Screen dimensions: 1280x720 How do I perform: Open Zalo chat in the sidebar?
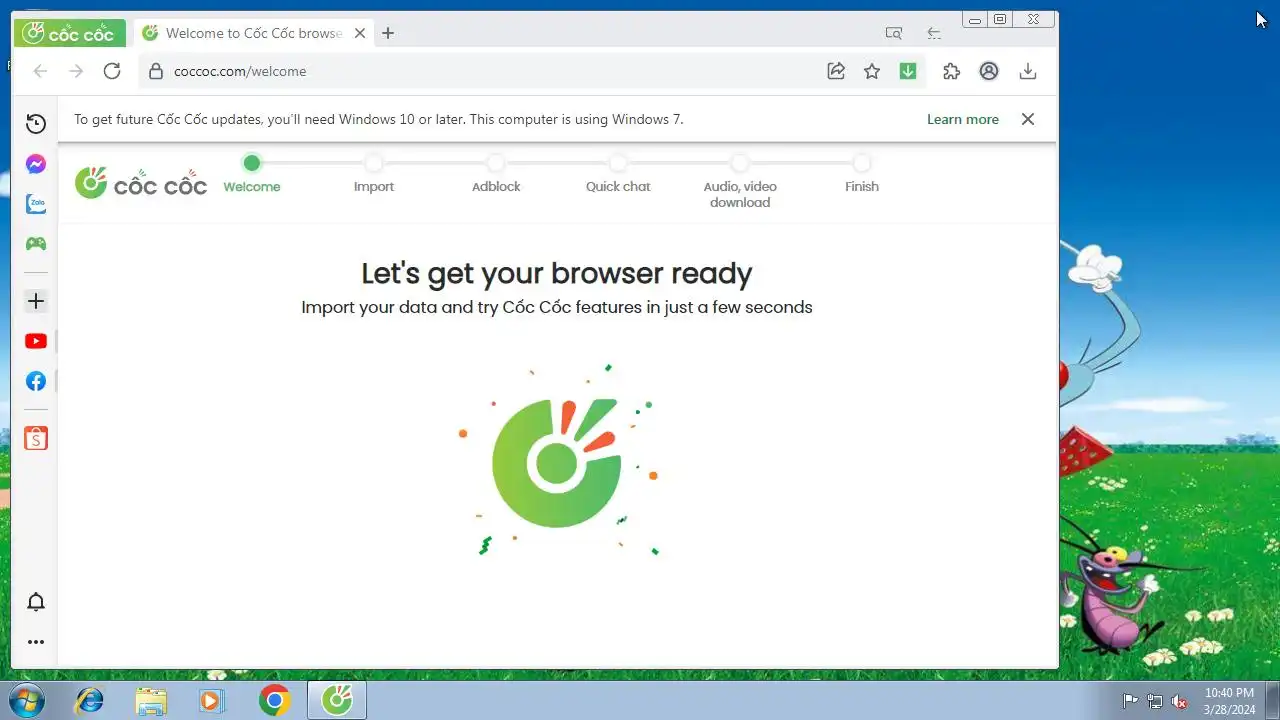(36, 204)
